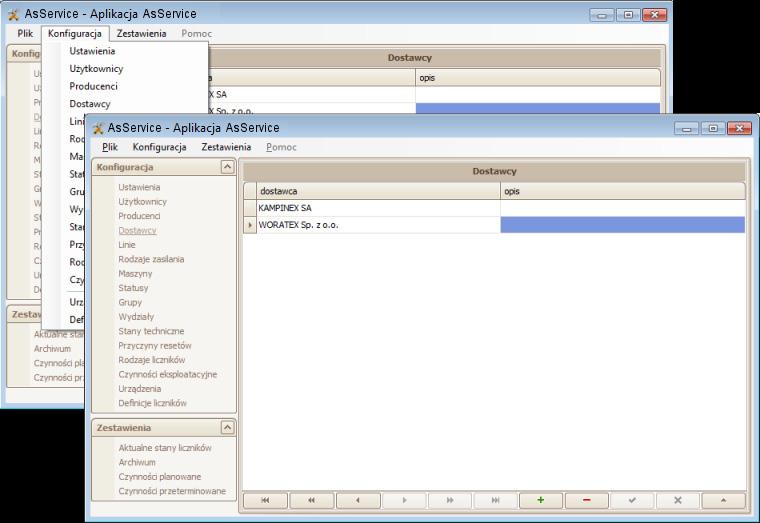This screenshot has height=523, width=760.
Task: Click opis column header in back window
Action: pos(538,78)
